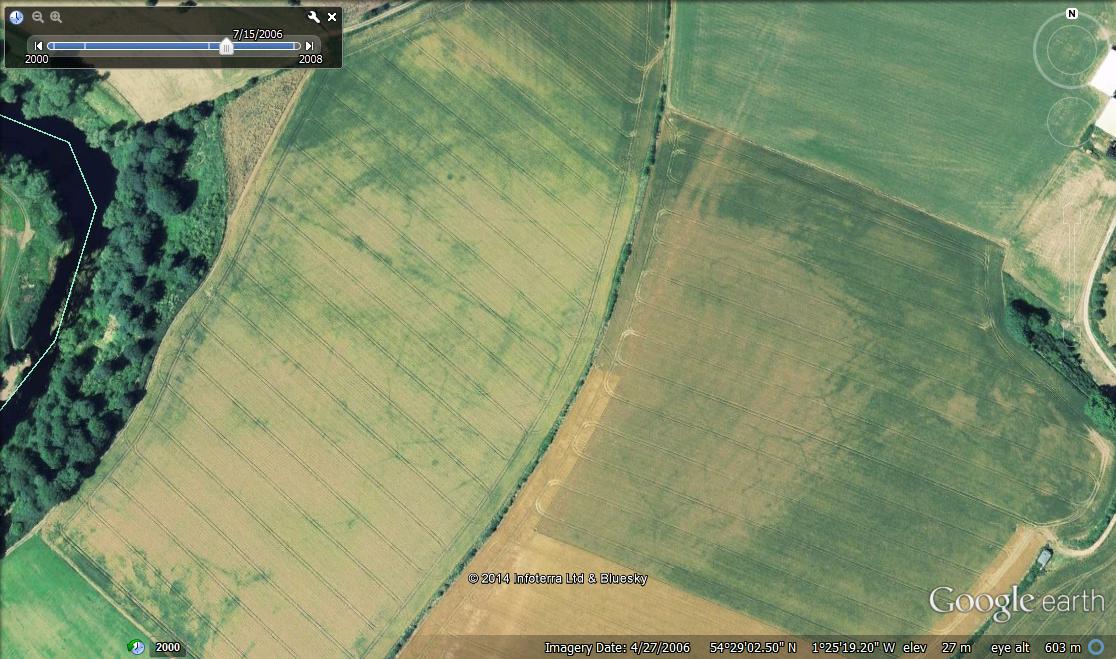This screenshot has height=659, width=1116.
Task: Step forward to the next imagery date
Action: pyautogui.click(x=309, y=46)
